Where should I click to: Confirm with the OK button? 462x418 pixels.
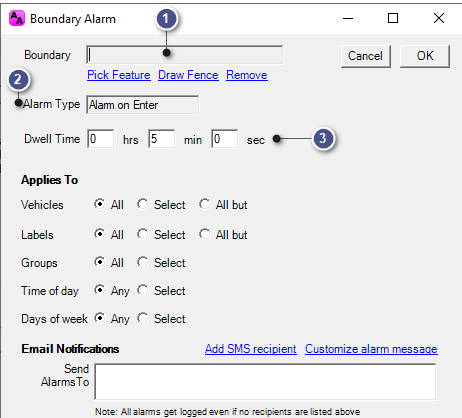(425, 56)
